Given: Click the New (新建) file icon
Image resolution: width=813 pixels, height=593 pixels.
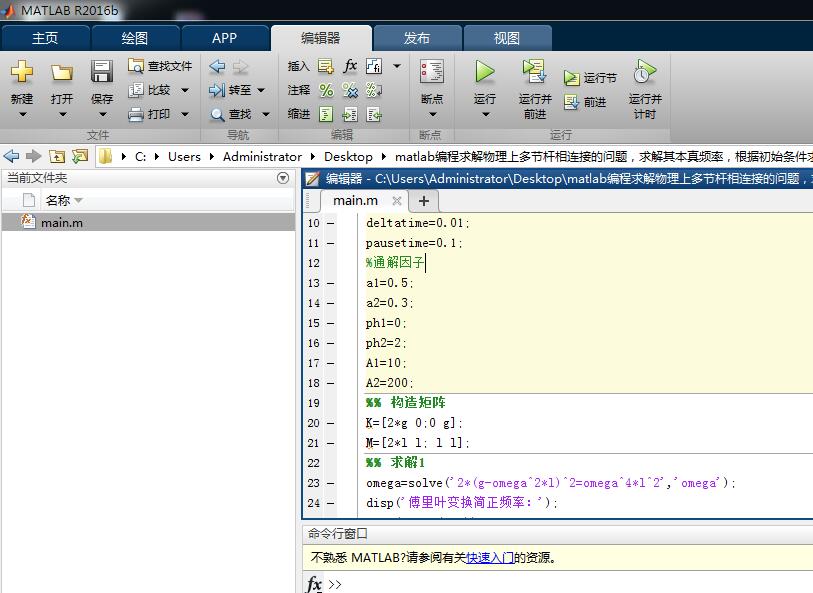Looking at the screenshot, I should [x=22, y=72].
